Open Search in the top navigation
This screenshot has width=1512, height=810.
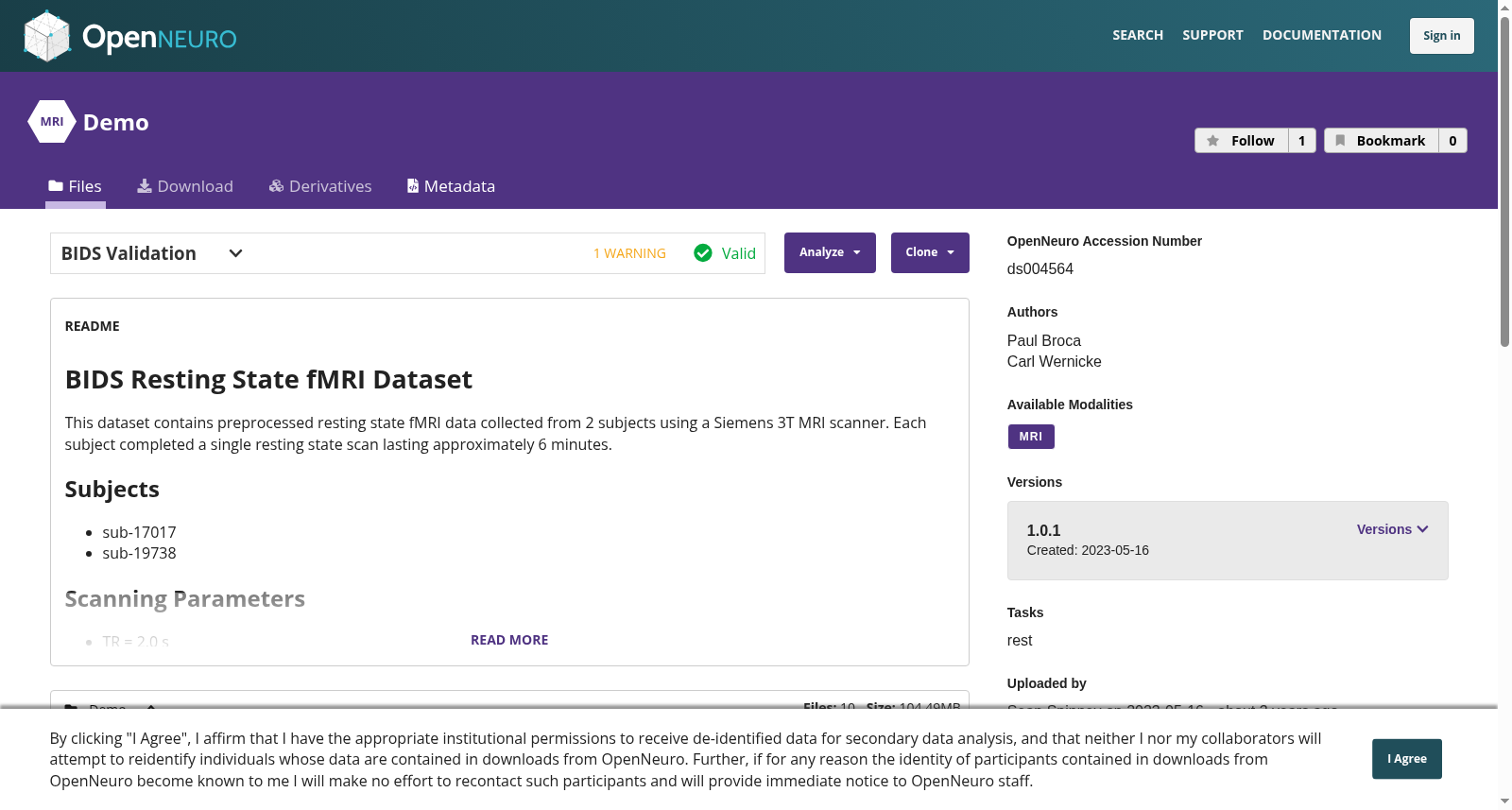coord(1138,35)
